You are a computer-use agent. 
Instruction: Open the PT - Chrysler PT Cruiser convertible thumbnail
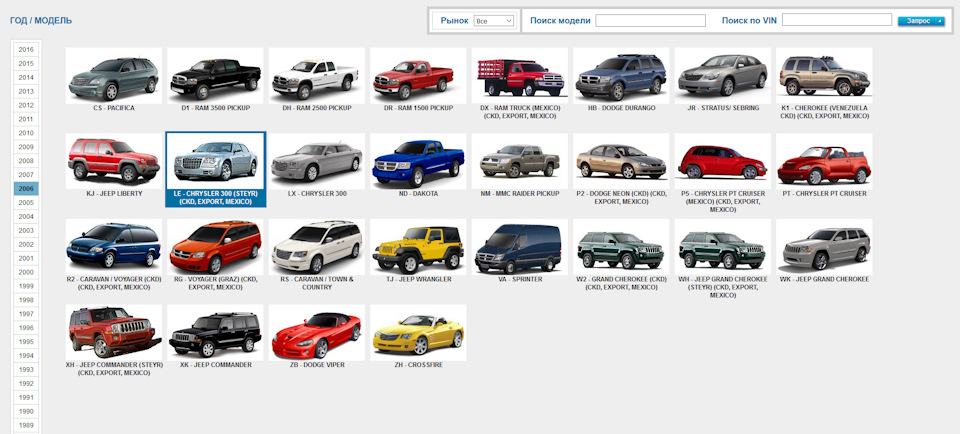(x=824, y=162)
